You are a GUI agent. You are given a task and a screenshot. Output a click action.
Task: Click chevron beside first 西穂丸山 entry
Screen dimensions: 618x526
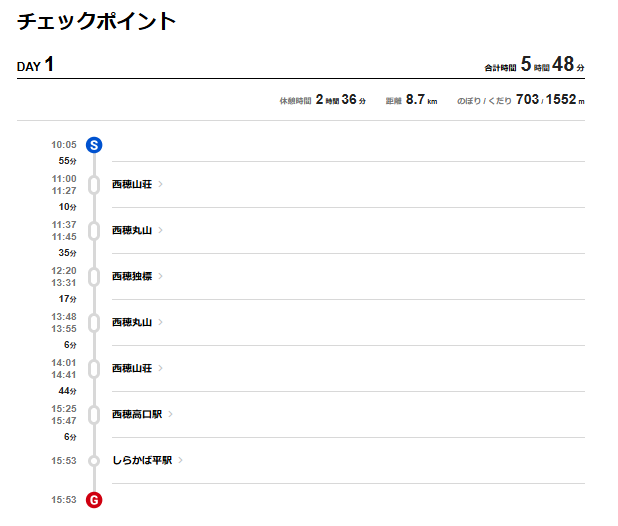160,230
